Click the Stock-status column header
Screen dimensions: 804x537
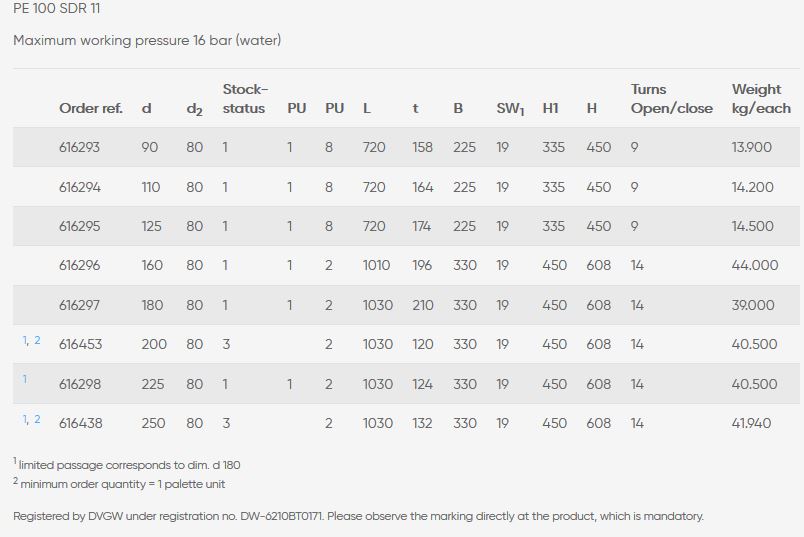(x=245, y=99)
